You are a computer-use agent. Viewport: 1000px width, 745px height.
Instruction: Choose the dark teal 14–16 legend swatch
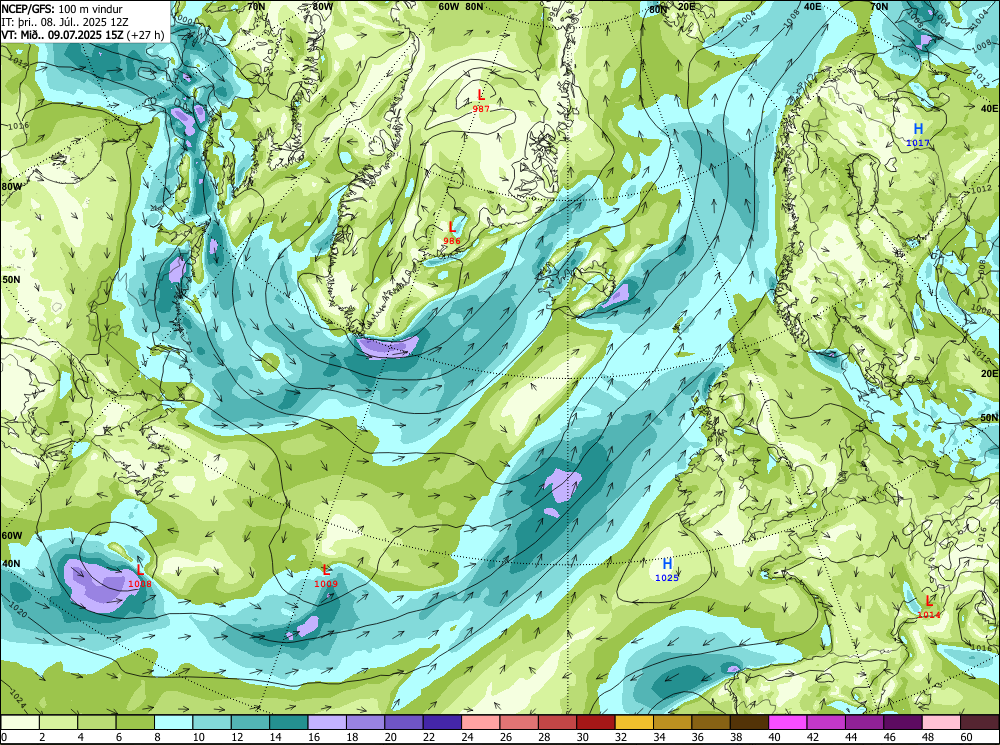(289, 722)
